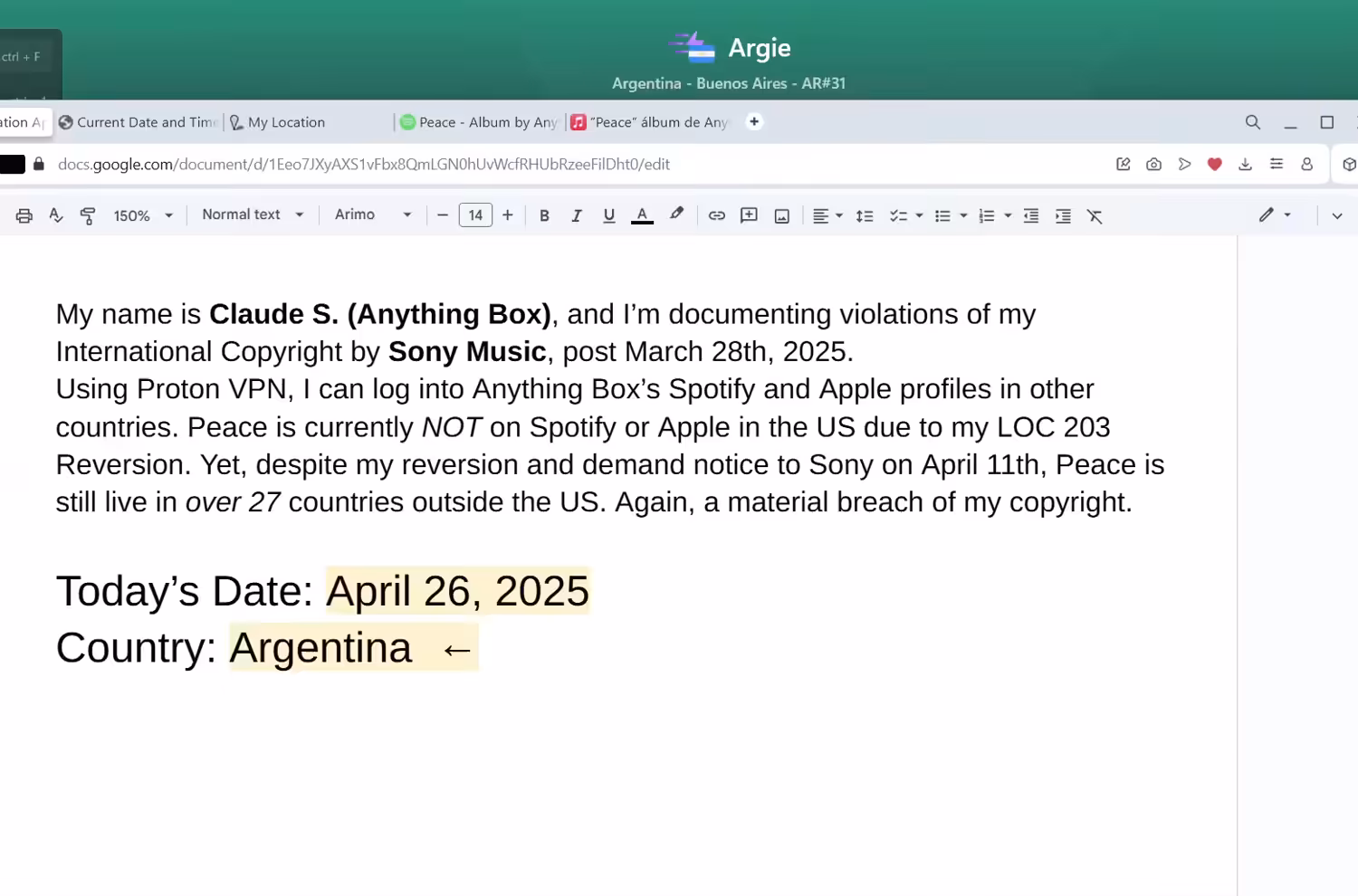
Task: Toggle bold formatting
Action: [x=544, y=215]
